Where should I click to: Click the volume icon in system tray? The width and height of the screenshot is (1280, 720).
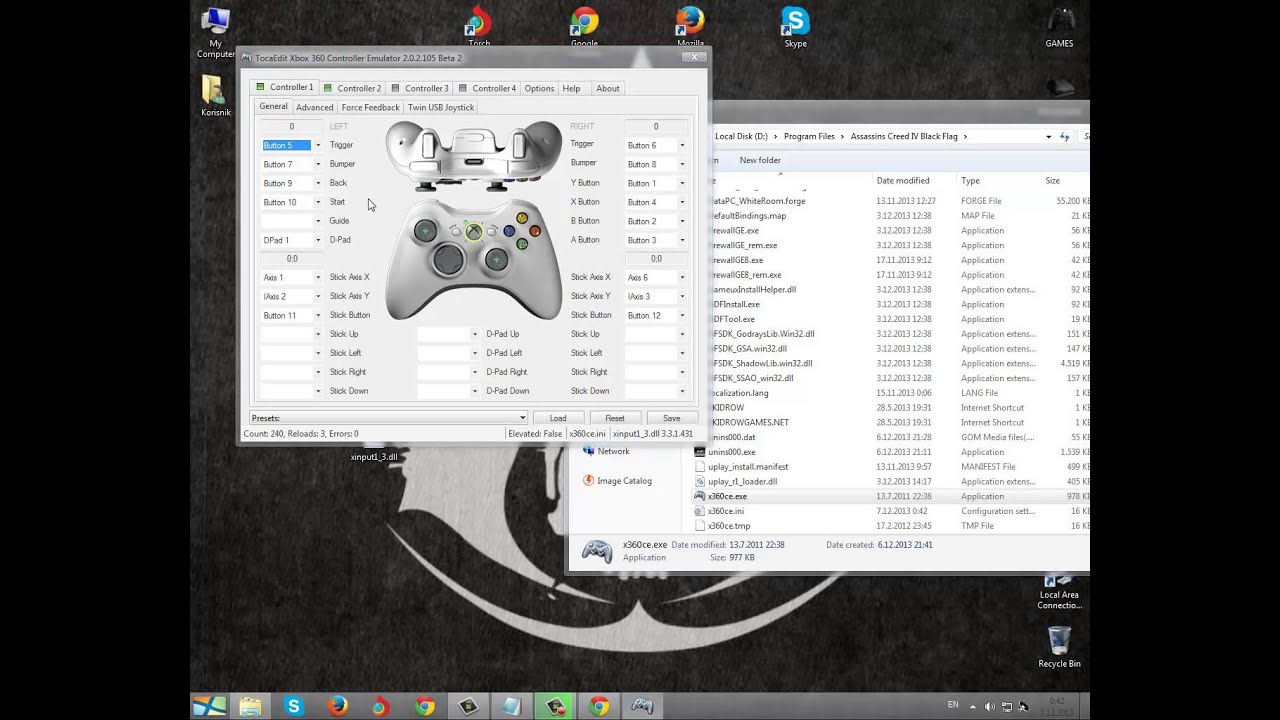990,706
